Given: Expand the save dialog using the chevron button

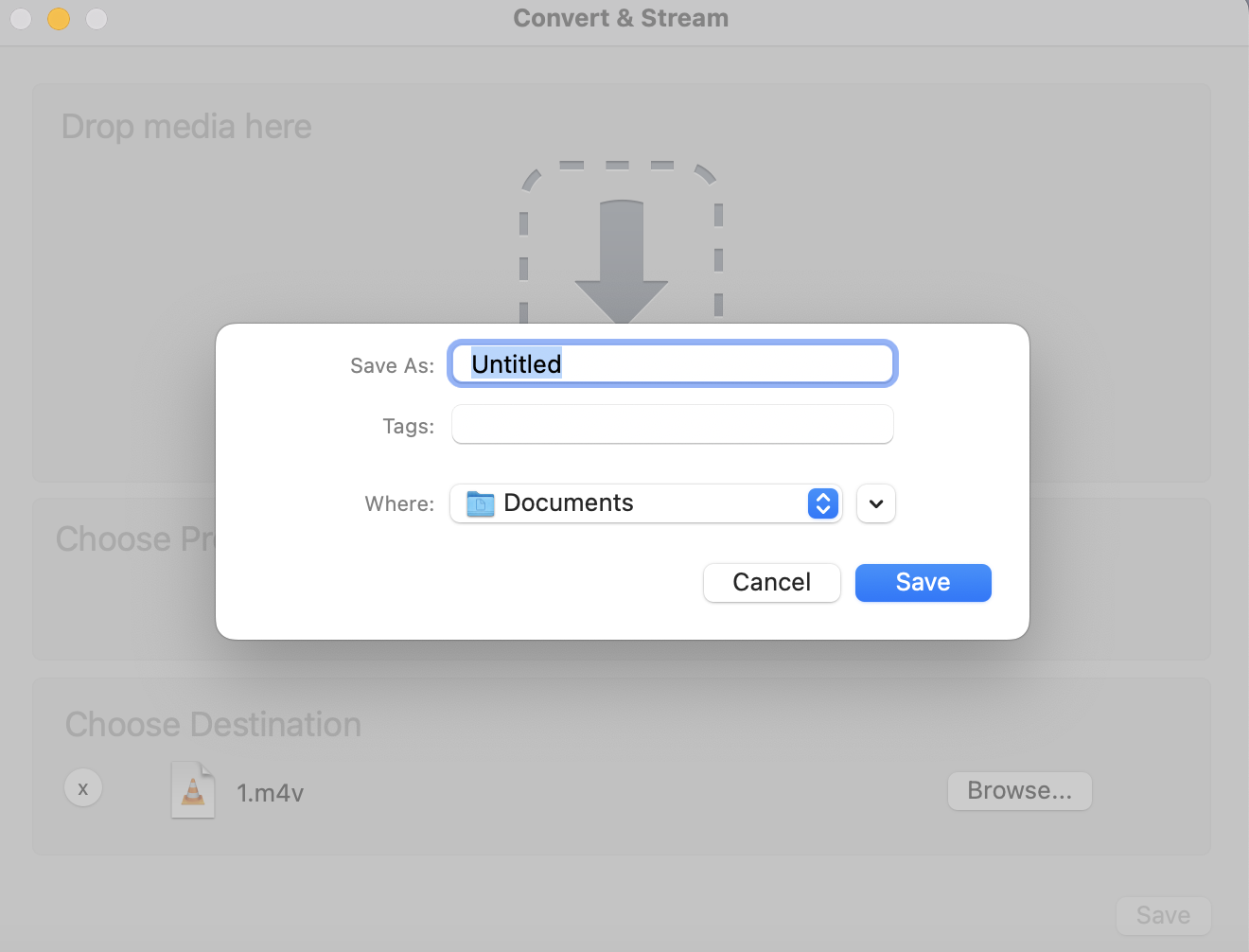Looking at the screenshot, I should click(x=876, y=503).
